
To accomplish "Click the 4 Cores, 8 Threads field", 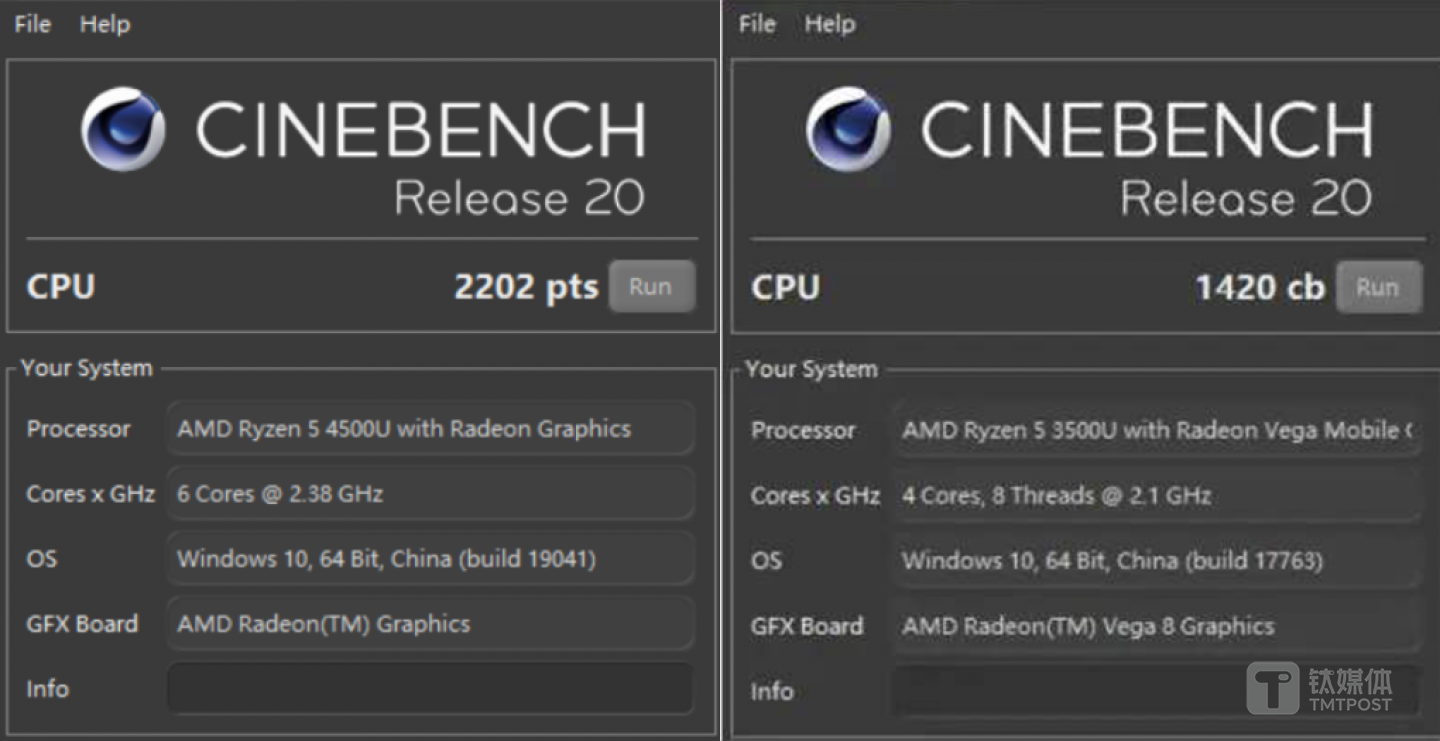I will [x=1155, y=496].
